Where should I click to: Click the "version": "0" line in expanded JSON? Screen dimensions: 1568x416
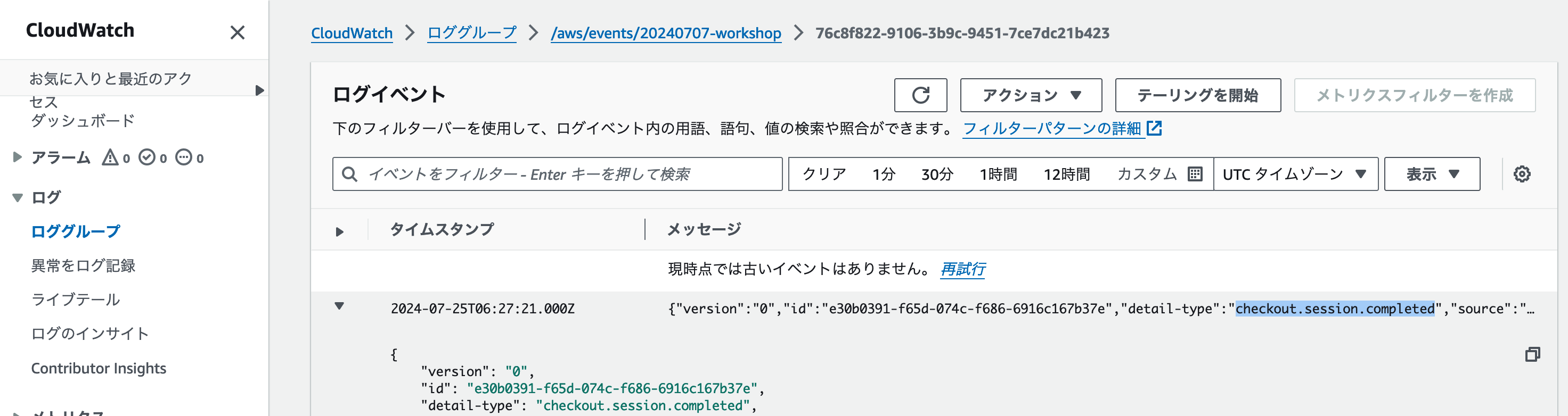click(477, 371)
